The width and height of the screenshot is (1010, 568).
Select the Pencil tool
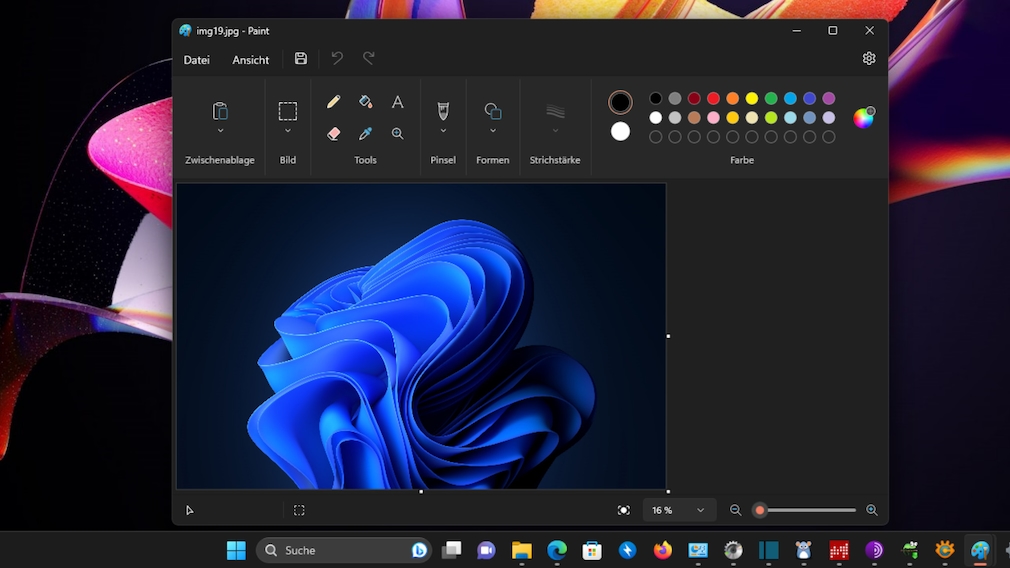click(333, 102)
